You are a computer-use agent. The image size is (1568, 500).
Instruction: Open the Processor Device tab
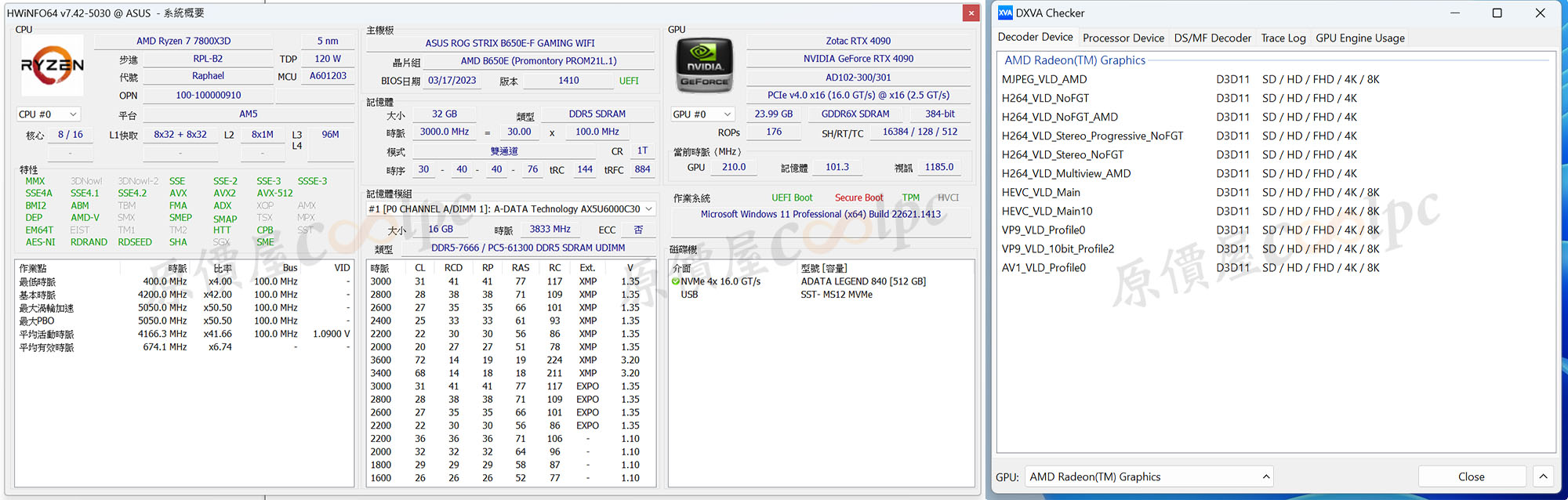click(1123, 38)
